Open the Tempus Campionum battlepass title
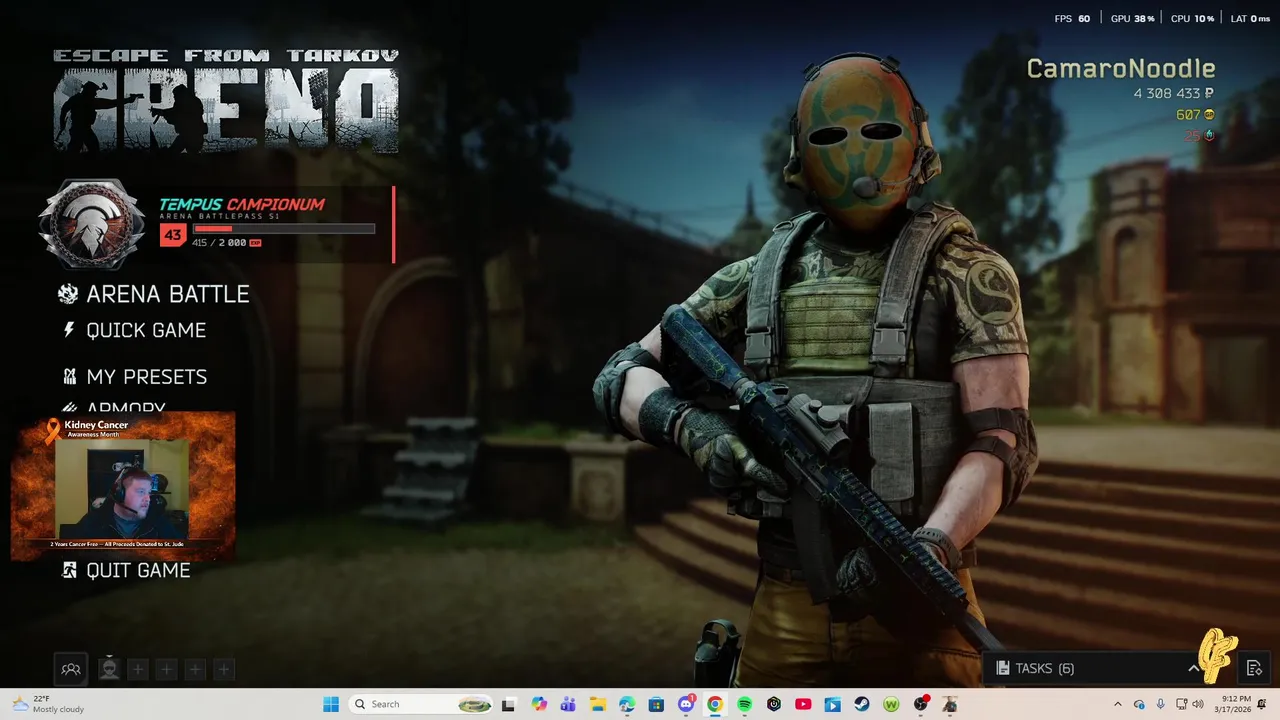The height and width of the screenshot is (720, 1280). pyautogui.click(x=242, y=204)
